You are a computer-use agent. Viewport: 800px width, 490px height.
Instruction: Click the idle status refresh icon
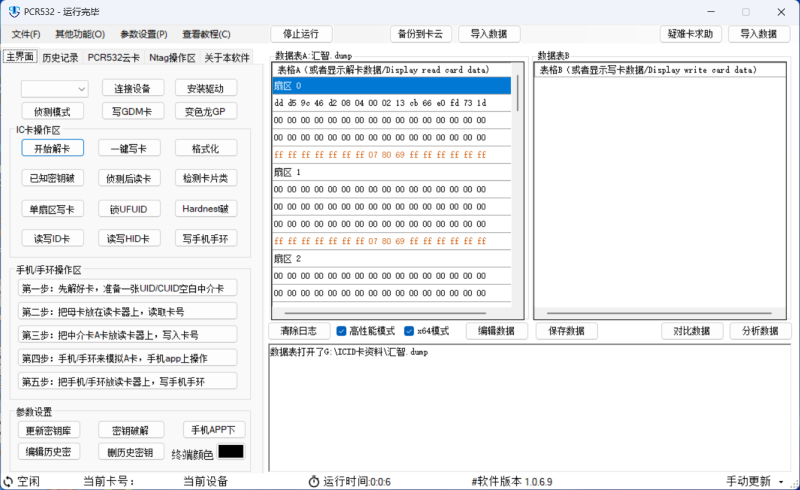[8, 481]
